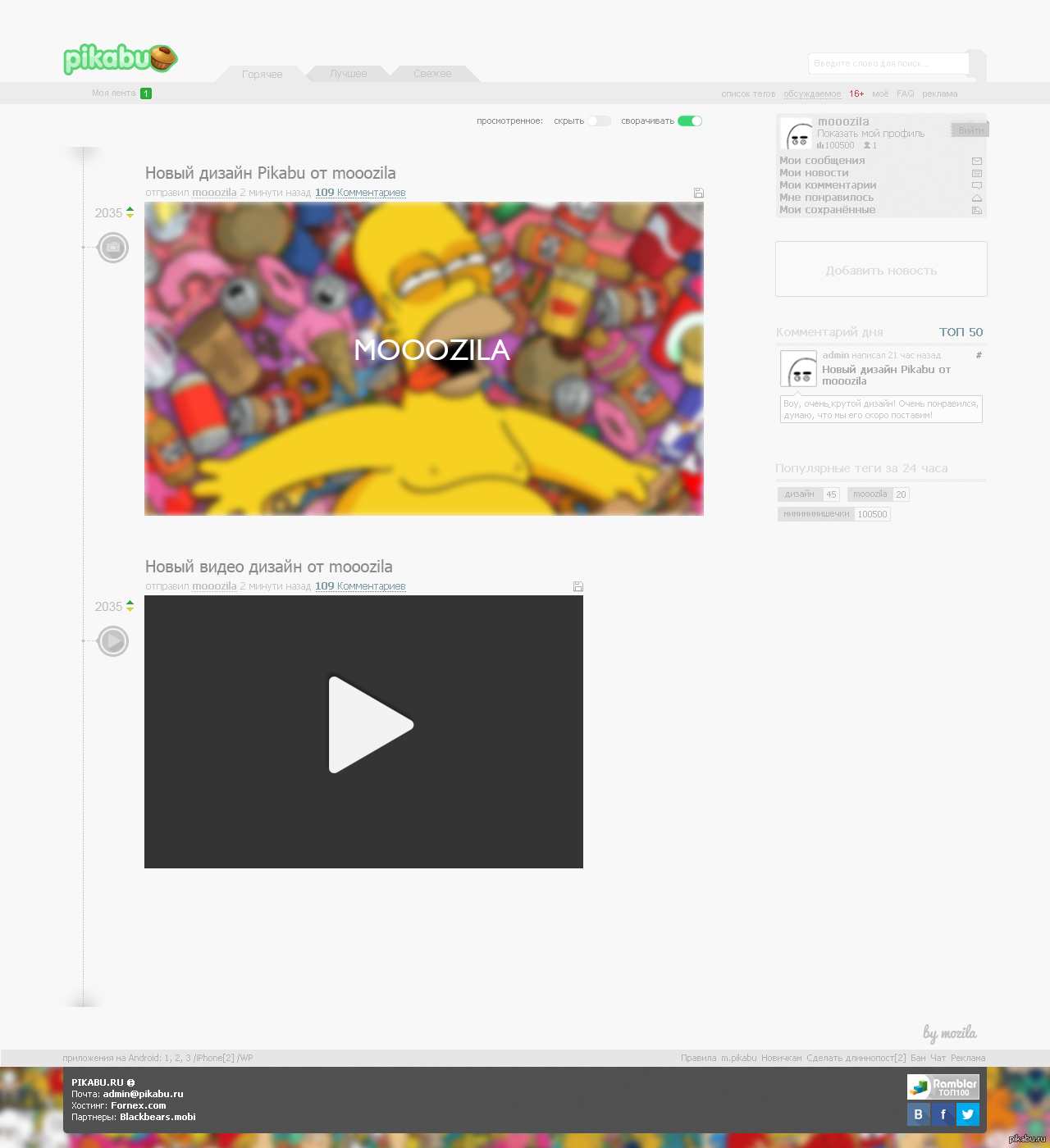Open the envelope icon for Мои сообщения
This screenshot has width=1050, height=1148.
point(976,161)
